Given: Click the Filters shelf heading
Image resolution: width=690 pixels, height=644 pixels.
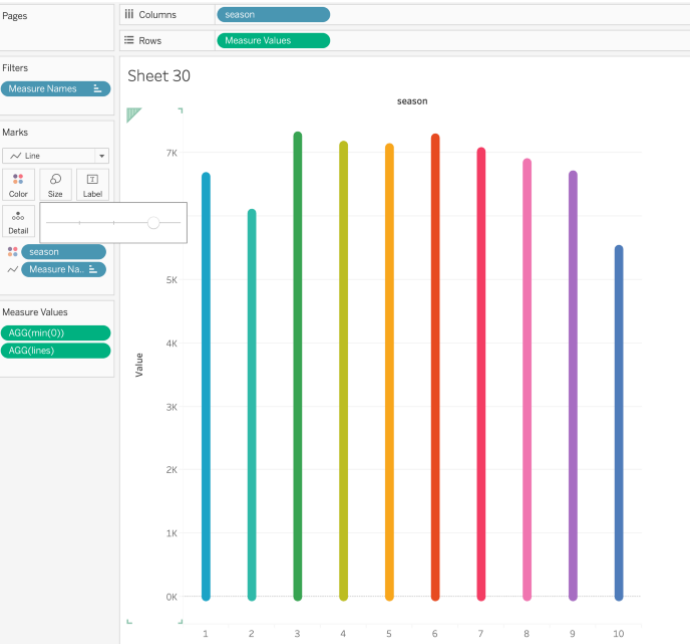Looking at the screenshot, I should point(15,68).
